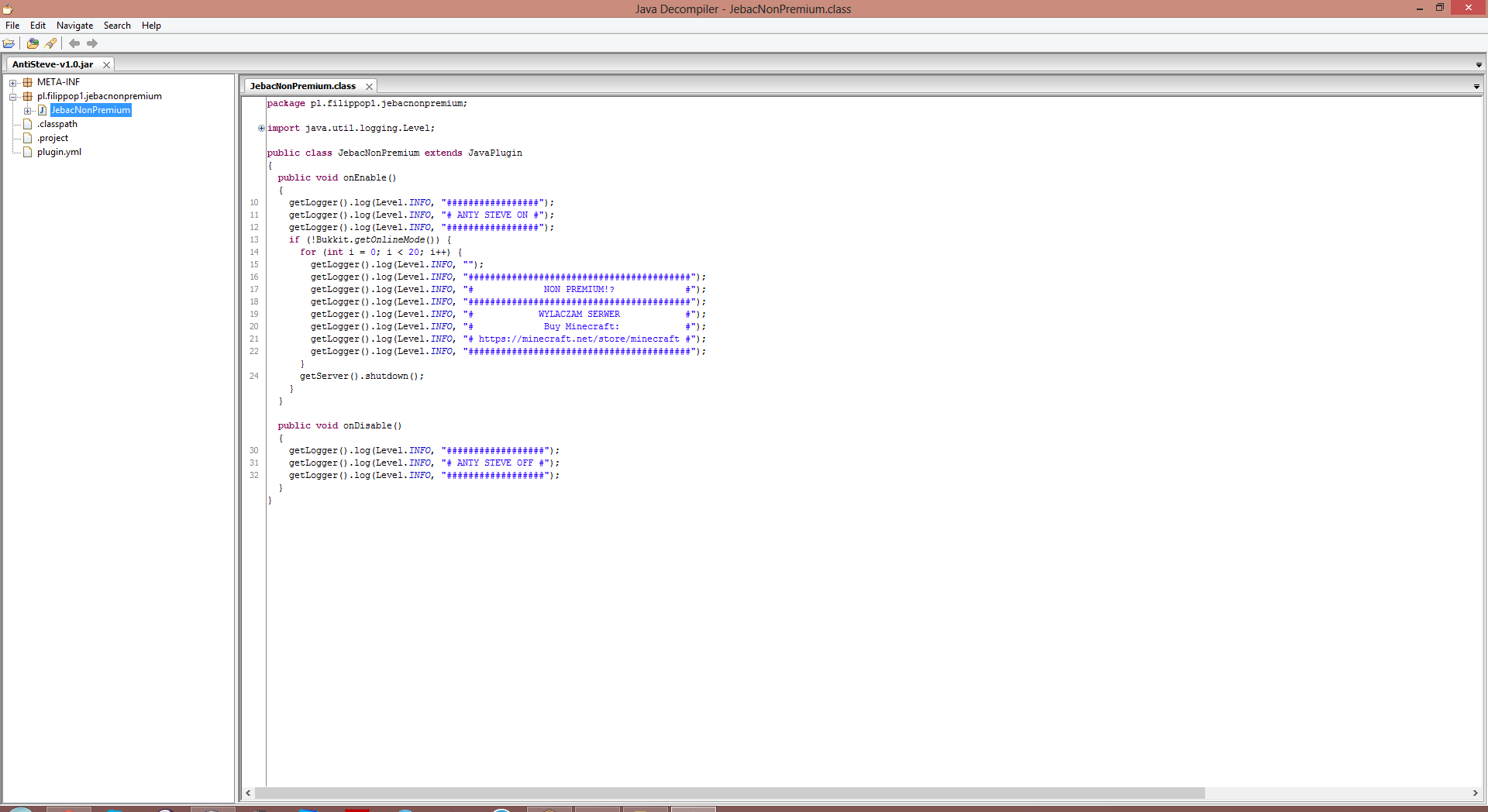Open the plugin.yml file
Viewport: 1488px width, 812px height.
(x=59, y=152)
